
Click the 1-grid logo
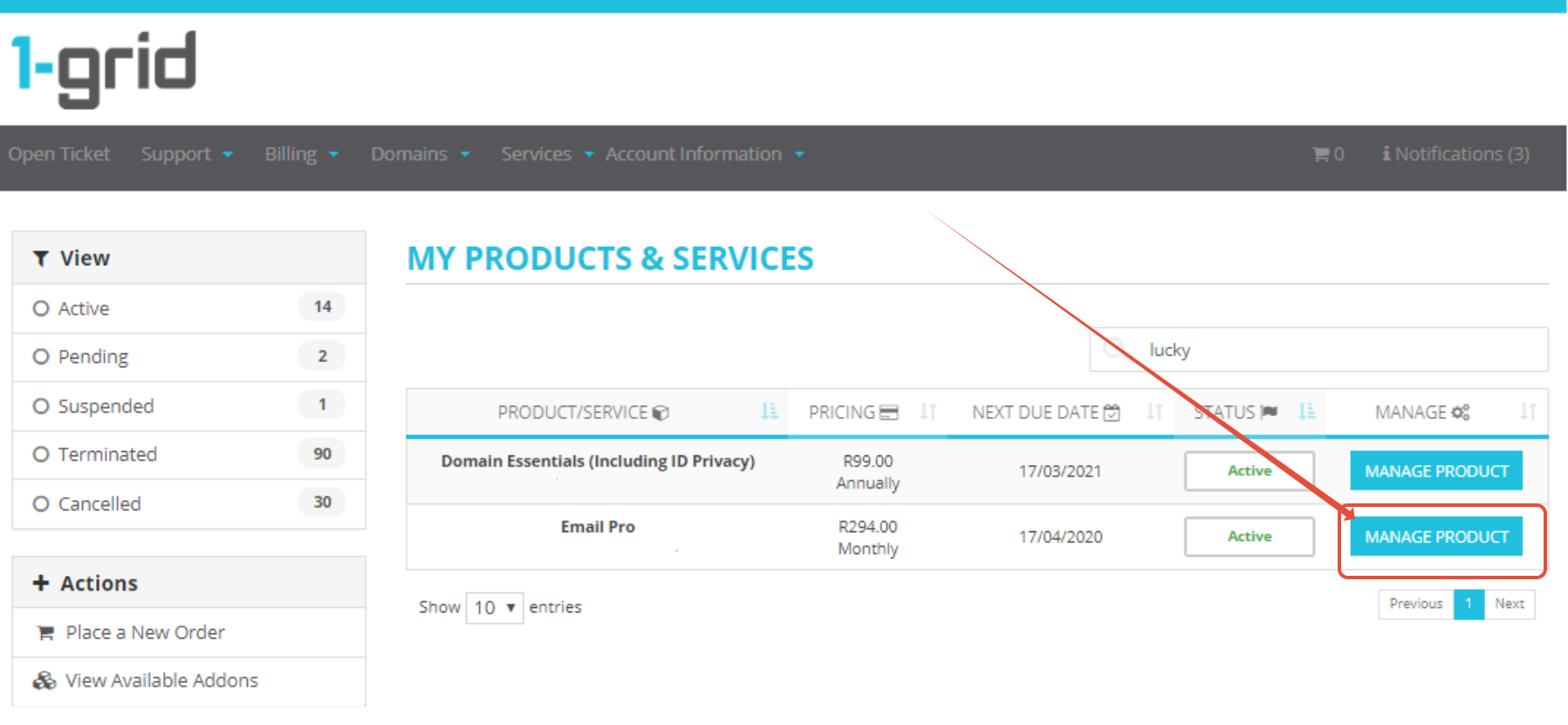(x=104, y=68)
